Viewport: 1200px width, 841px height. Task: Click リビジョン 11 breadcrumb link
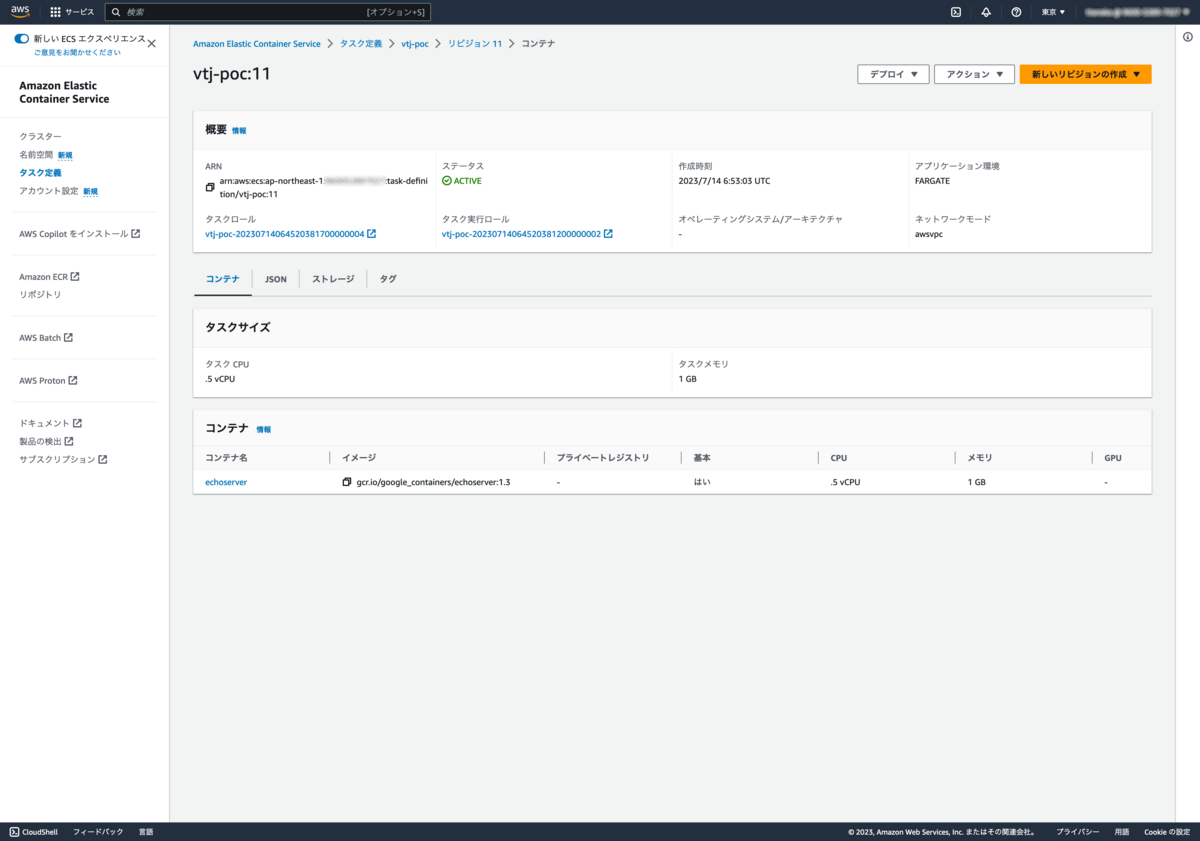click(475, 44)
